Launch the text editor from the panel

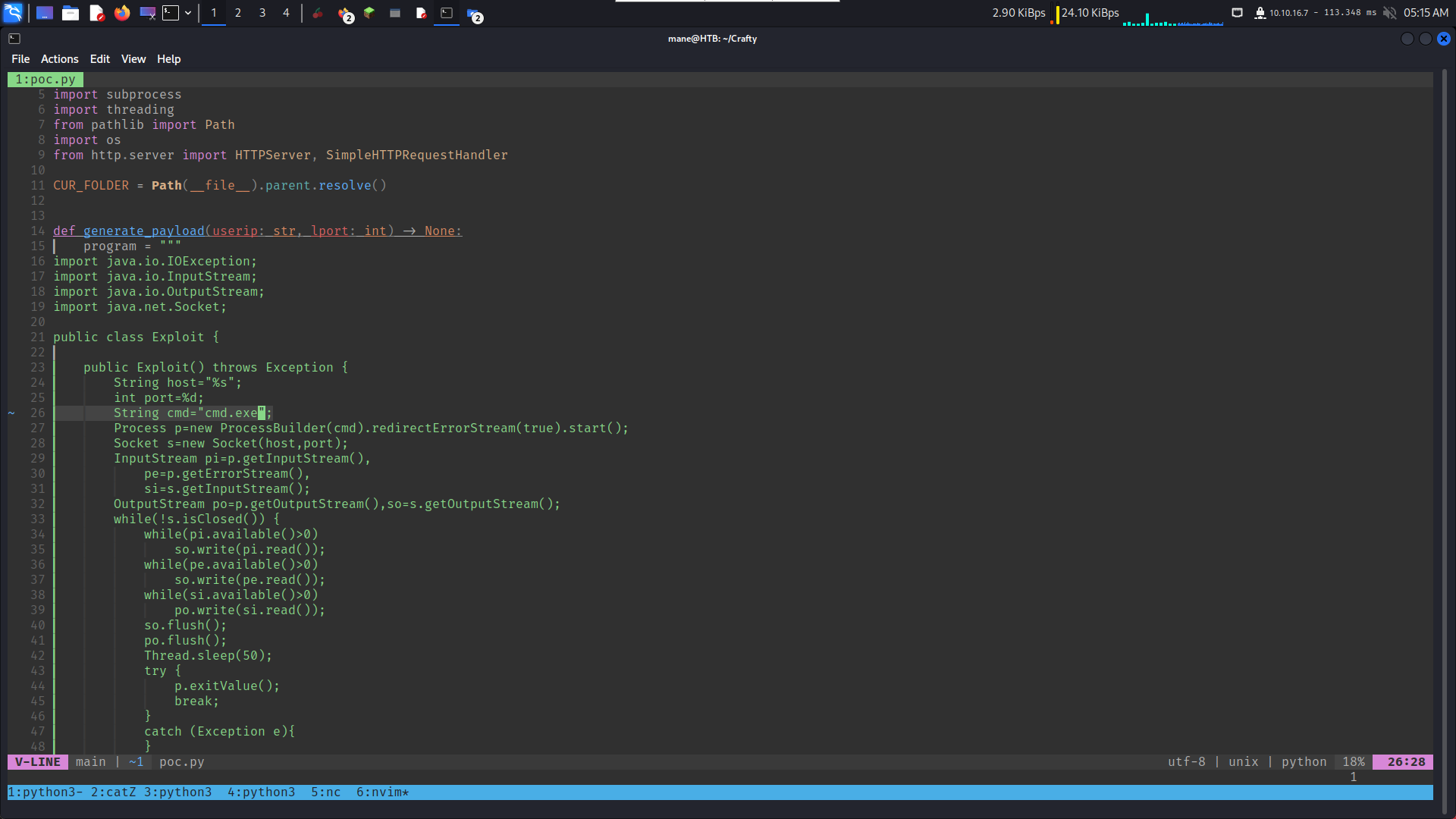point(96,13)
